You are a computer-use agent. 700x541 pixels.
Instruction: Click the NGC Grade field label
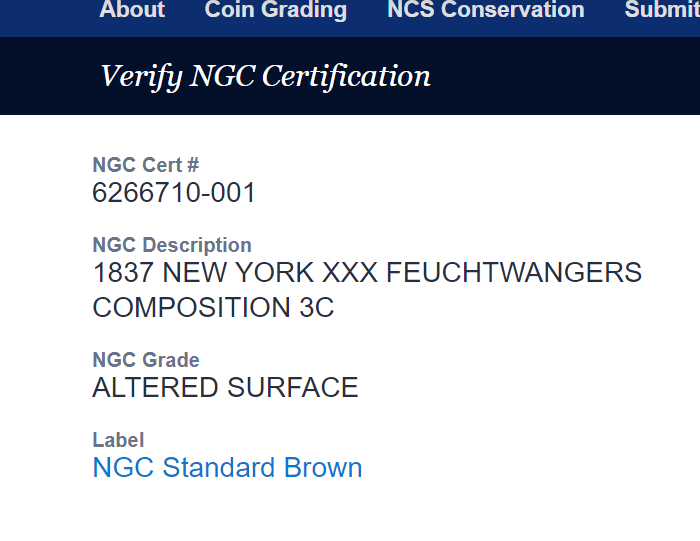pyautogui.click(x=146, y=360)
